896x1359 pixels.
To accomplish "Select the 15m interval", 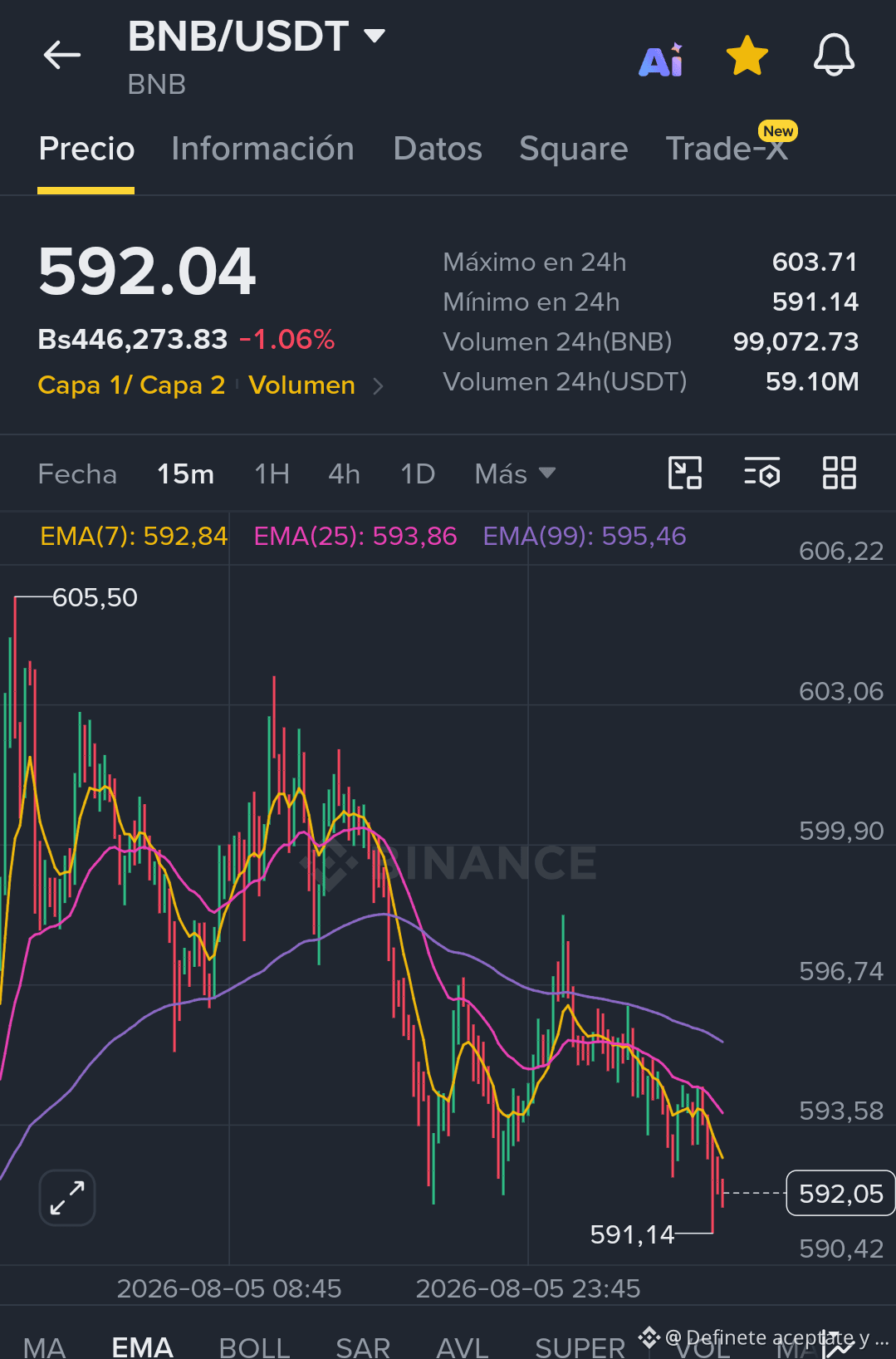I will pos(186,474).
